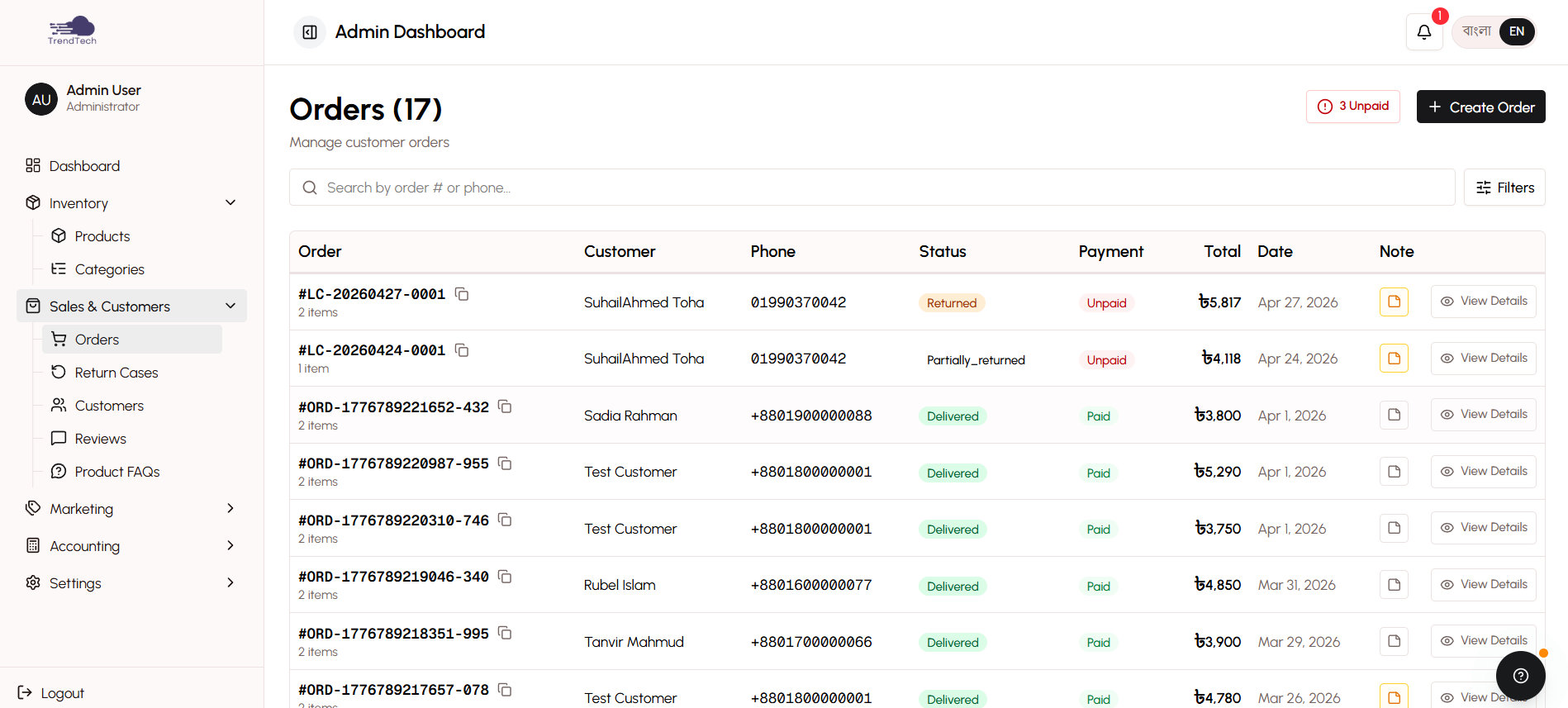This screenshot has height=708, width=1568.
Task: Open note icon for Sadia Rahman's order
Action: click(x=1393, y=415)
